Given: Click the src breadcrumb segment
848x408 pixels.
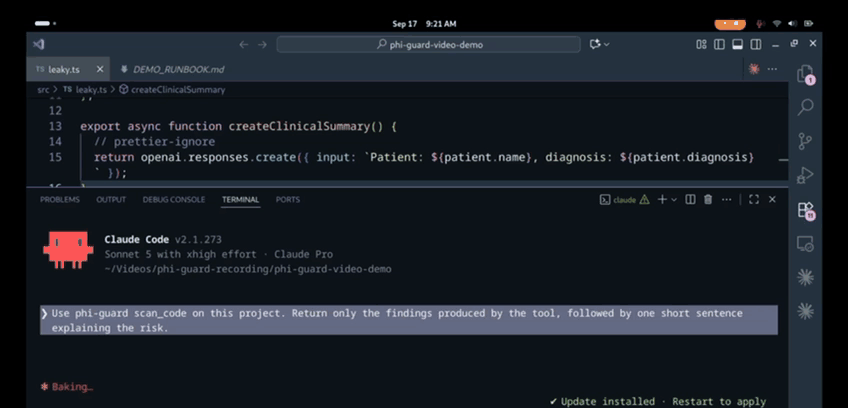Looking at the screenshot, I should click(x=43, y=90).
